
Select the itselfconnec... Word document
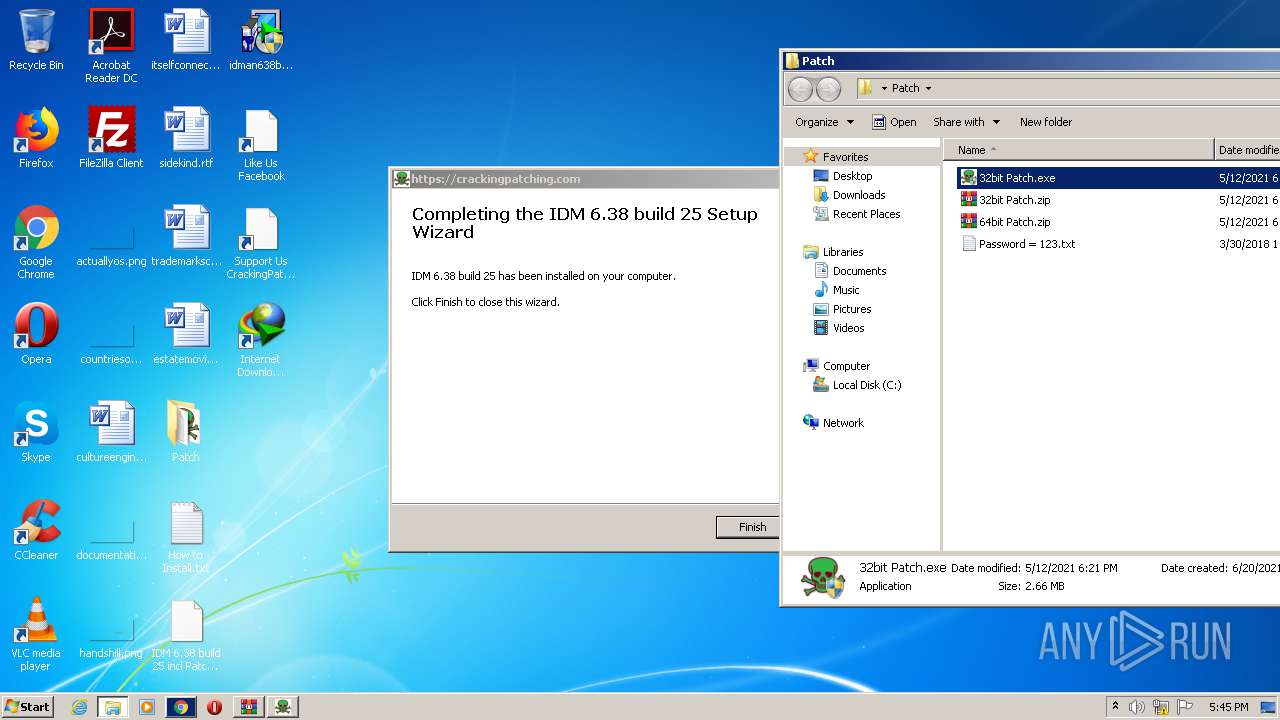point(186,40)
